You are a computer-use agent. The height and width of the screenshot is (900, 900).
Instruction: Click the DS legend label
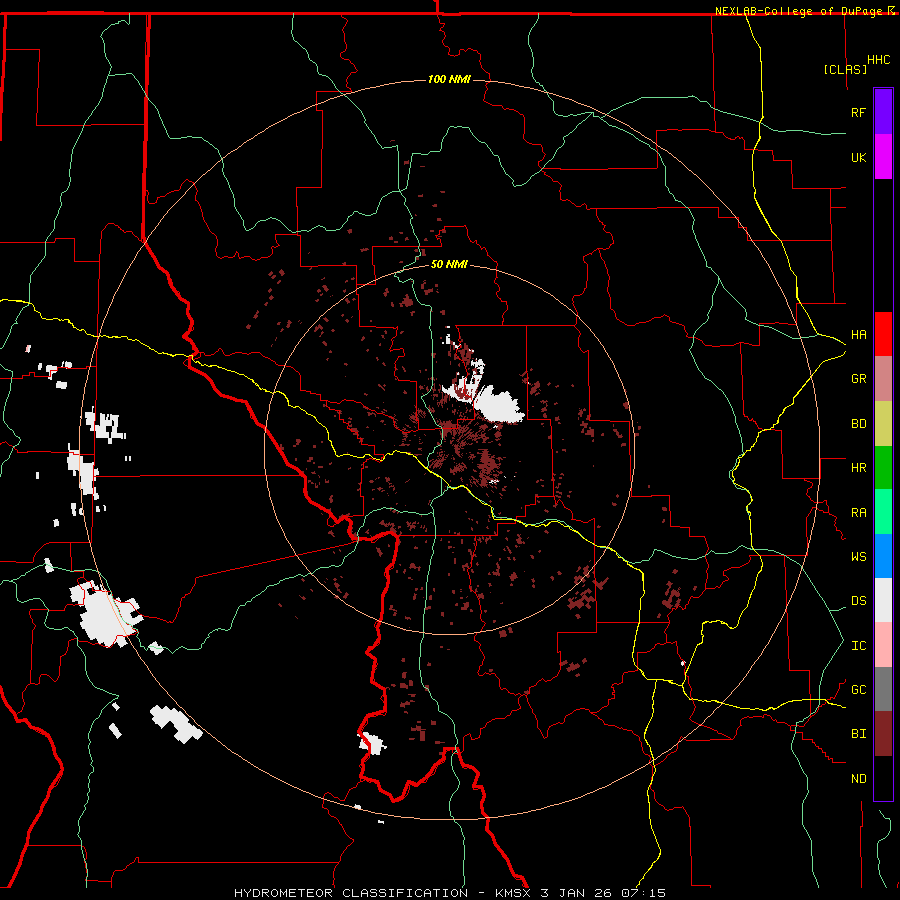point(858,601)
